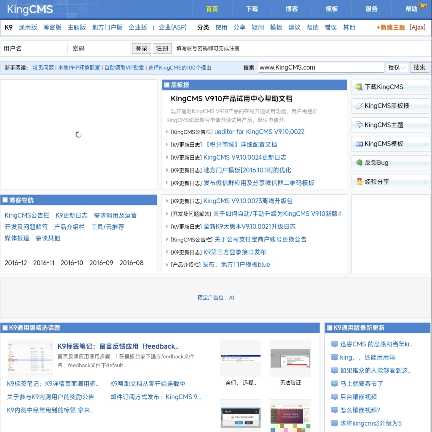
Task: Open the KingCMS V9.10.0024 update log link
Action: coord(245,157)
